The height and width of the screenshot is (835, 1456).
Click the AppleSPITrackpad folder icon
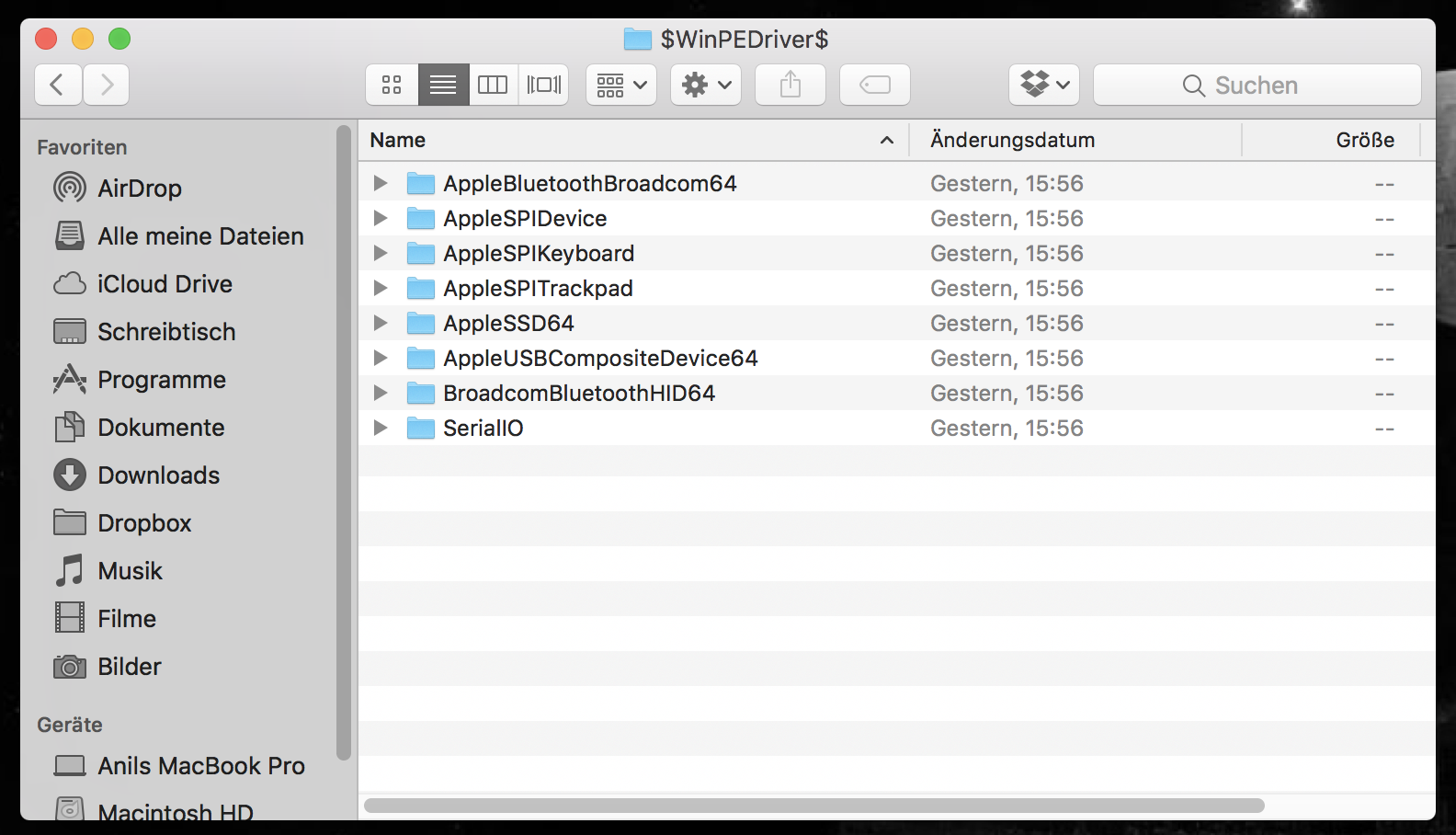click(421, 288)
